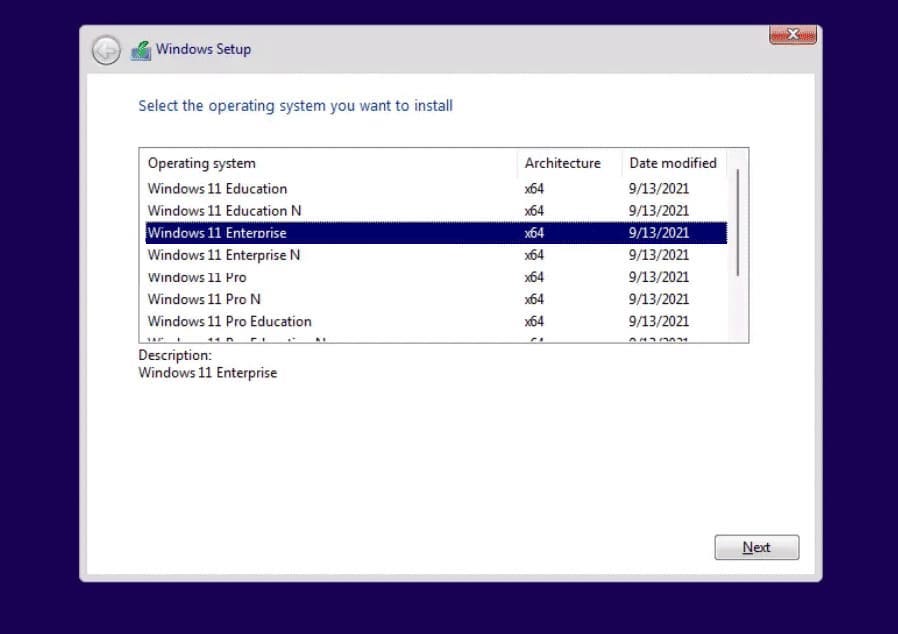Click the x64 value for Windows 11 Pro
Viewport: 898px width, 634px height.
(534, 277)
